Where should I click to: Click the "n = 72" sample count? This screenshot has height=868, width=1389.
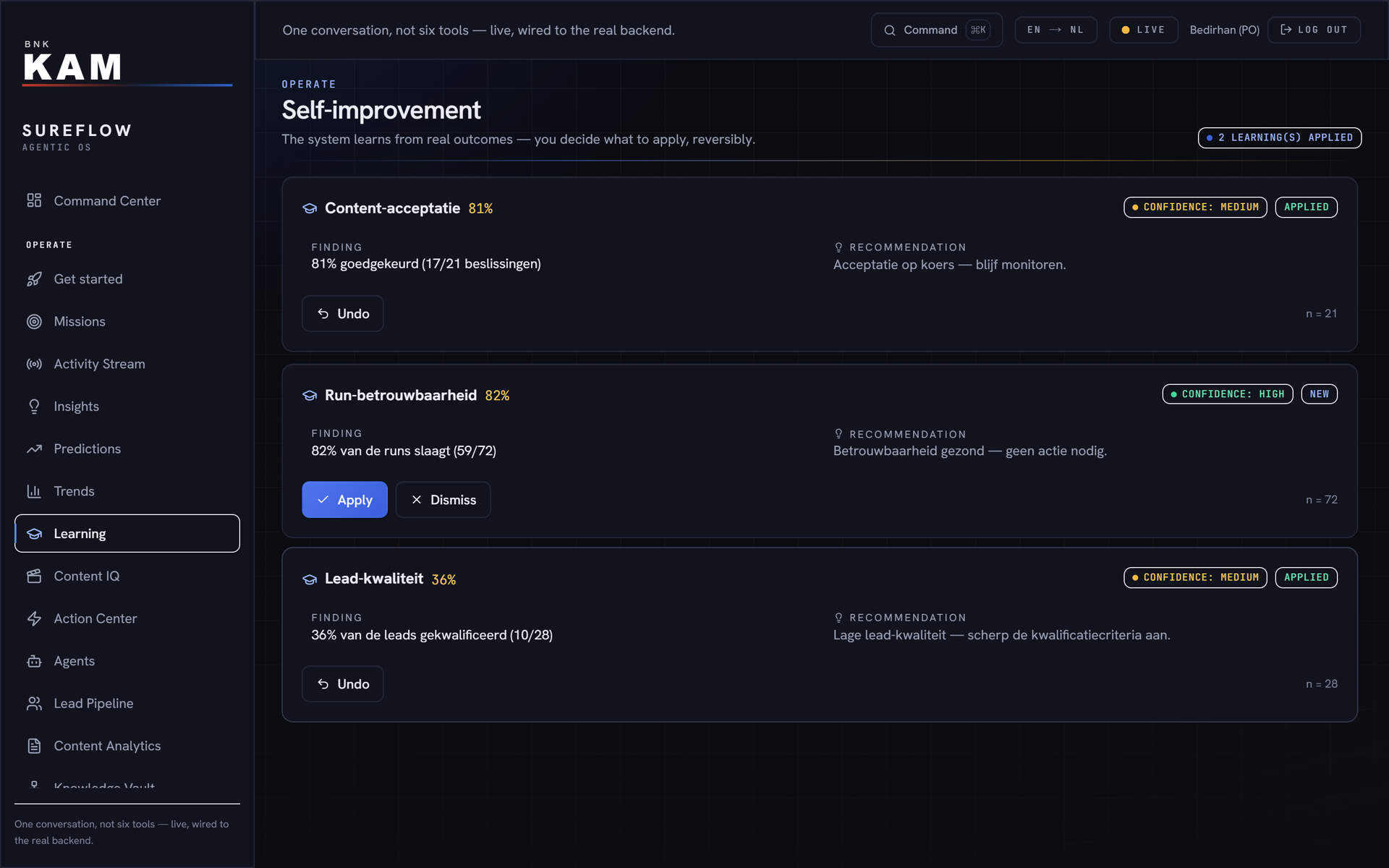coord(1322,500)
